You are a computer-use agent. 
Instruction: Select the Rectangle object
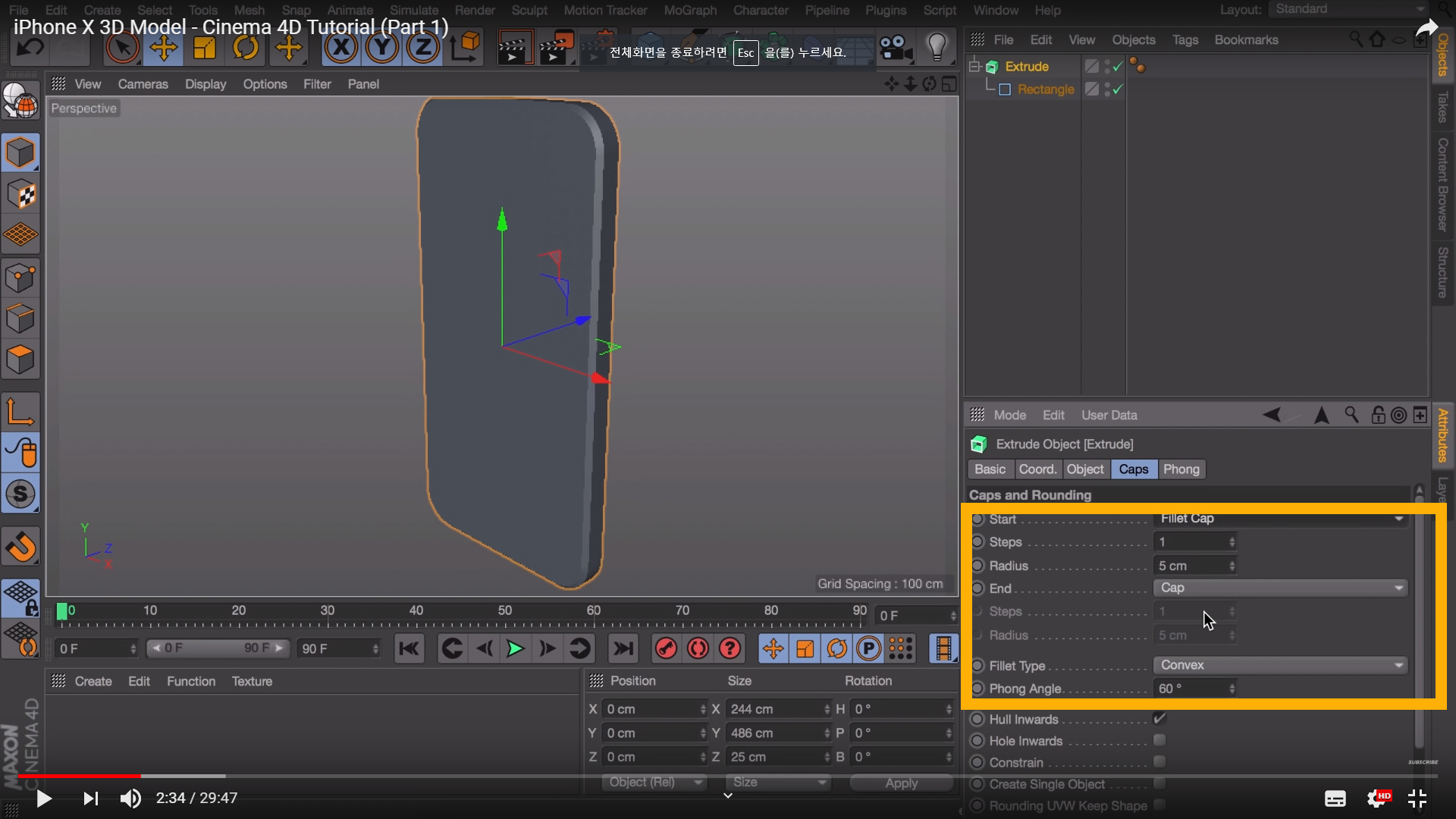point(1046,89)
